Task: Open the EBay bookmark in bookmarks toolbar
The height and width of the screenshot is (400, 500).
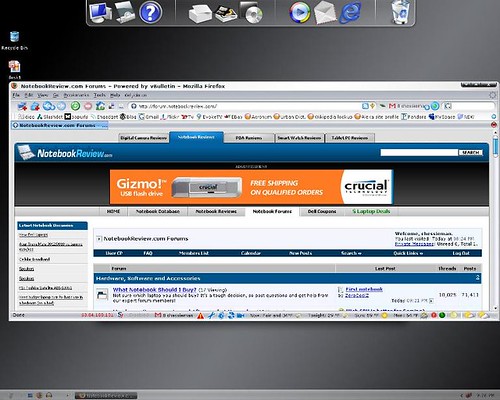Action: click(x=233, y=117)
